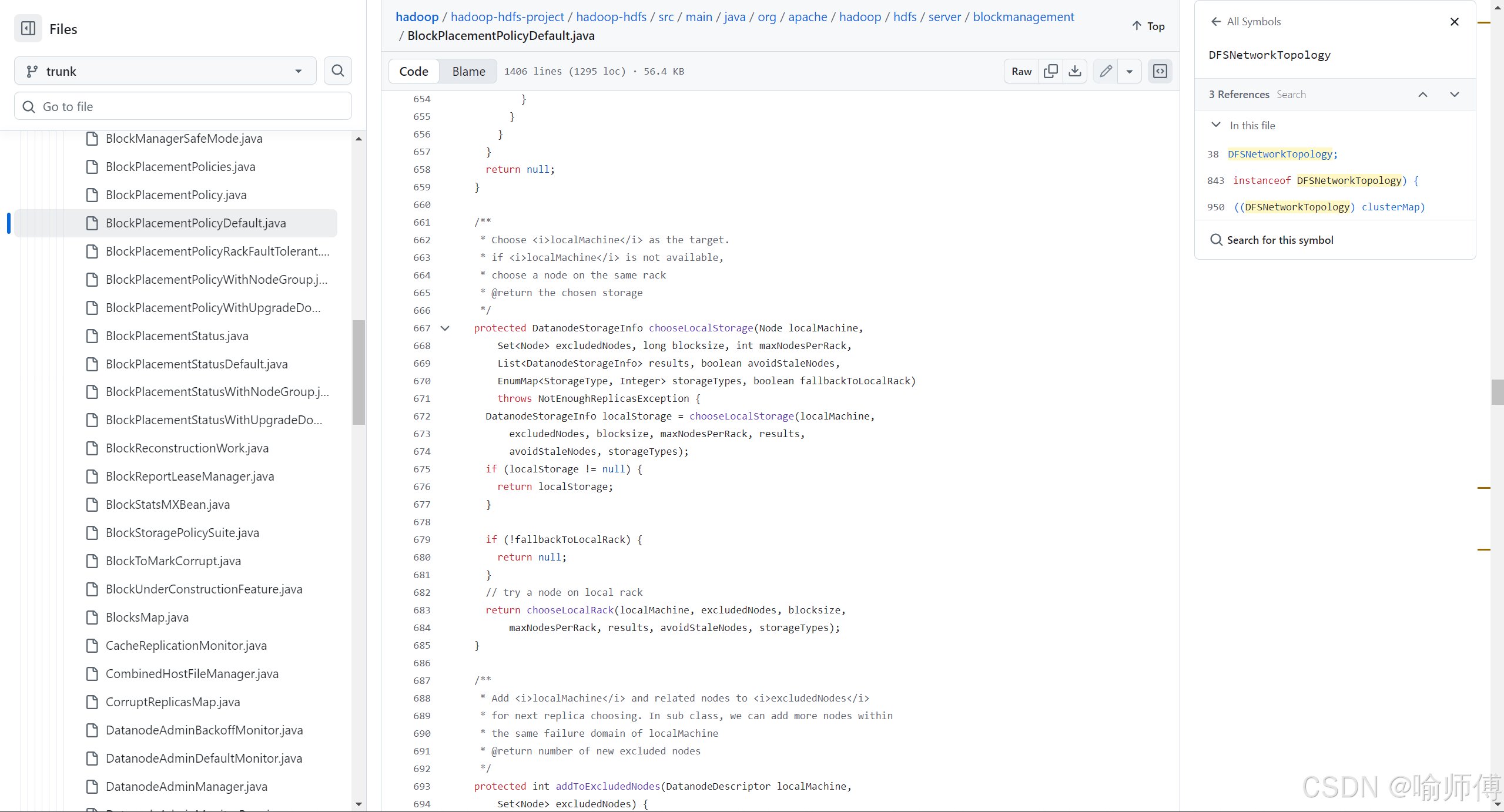This screenshot has height=812, width=1504.
Task: Click file tree scroll up arrow
Action: [359, 139]
